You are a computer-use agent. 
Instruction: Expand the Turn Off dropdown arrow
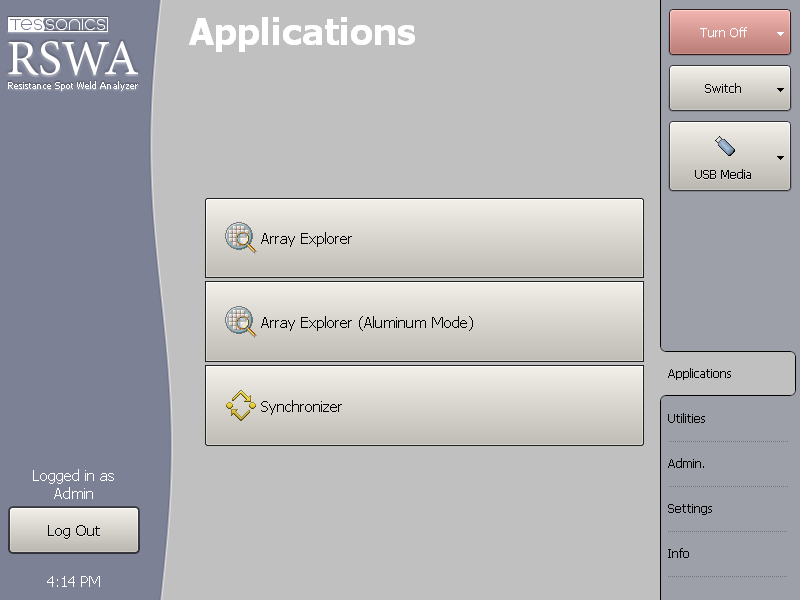(781, 34)
